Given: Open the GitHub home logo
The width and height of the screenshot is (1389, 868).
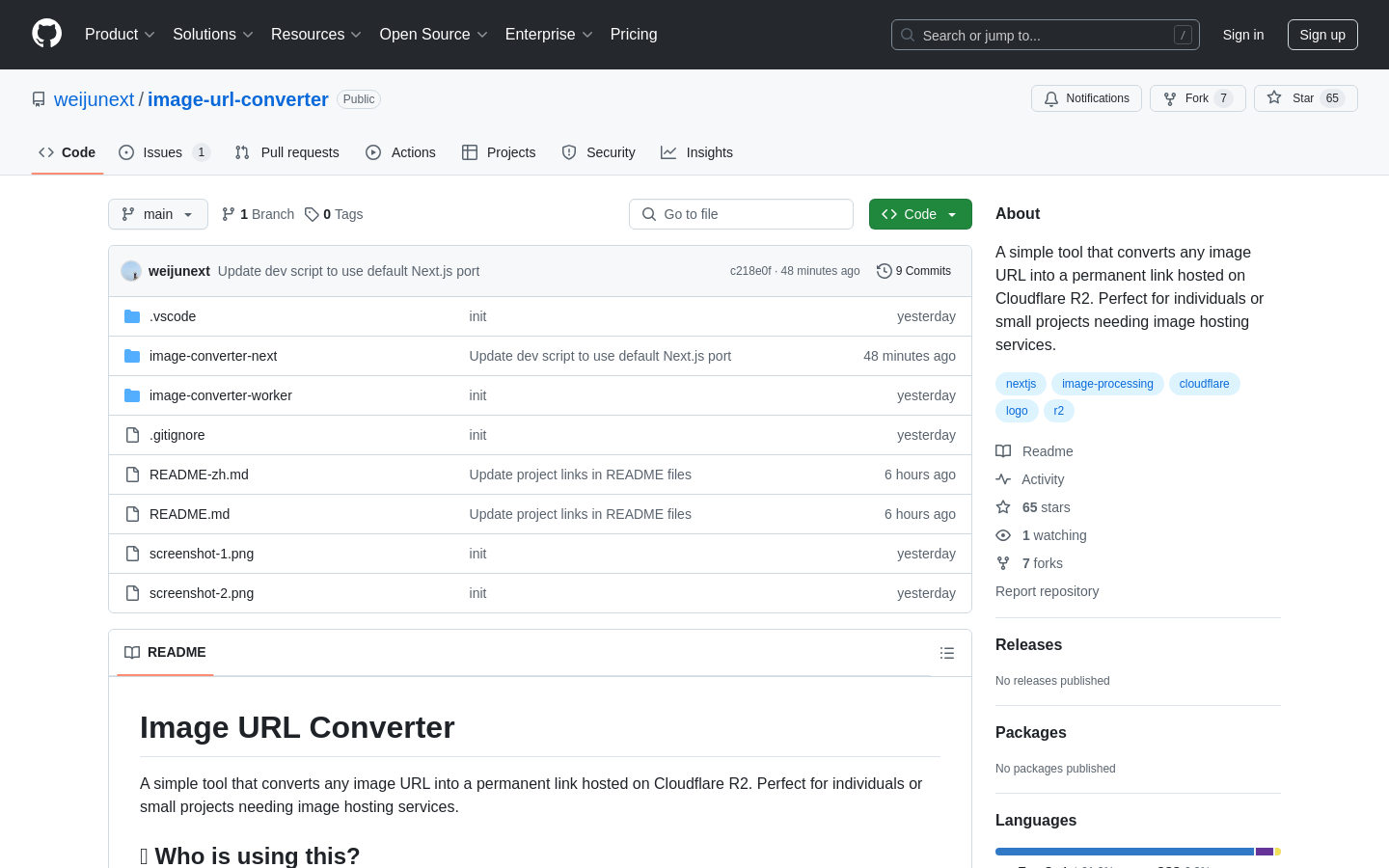Looking at the screenshot, I should click(46, 34).
